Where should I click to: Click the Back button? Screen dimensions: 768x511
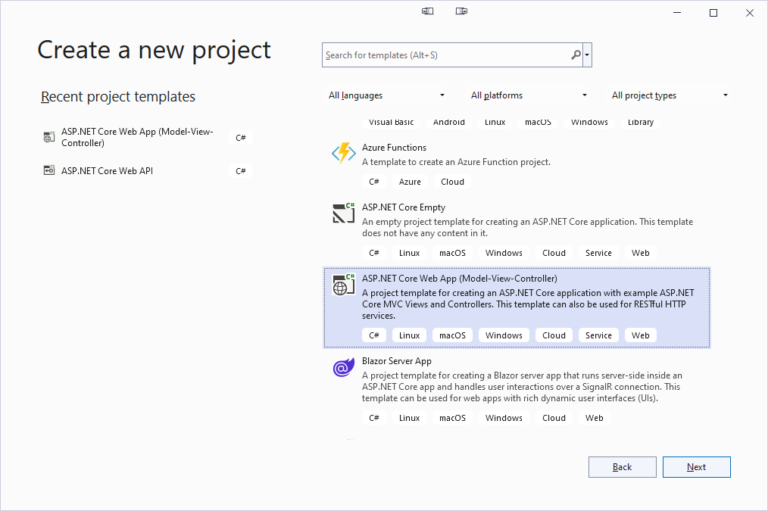tap(622, 467)
